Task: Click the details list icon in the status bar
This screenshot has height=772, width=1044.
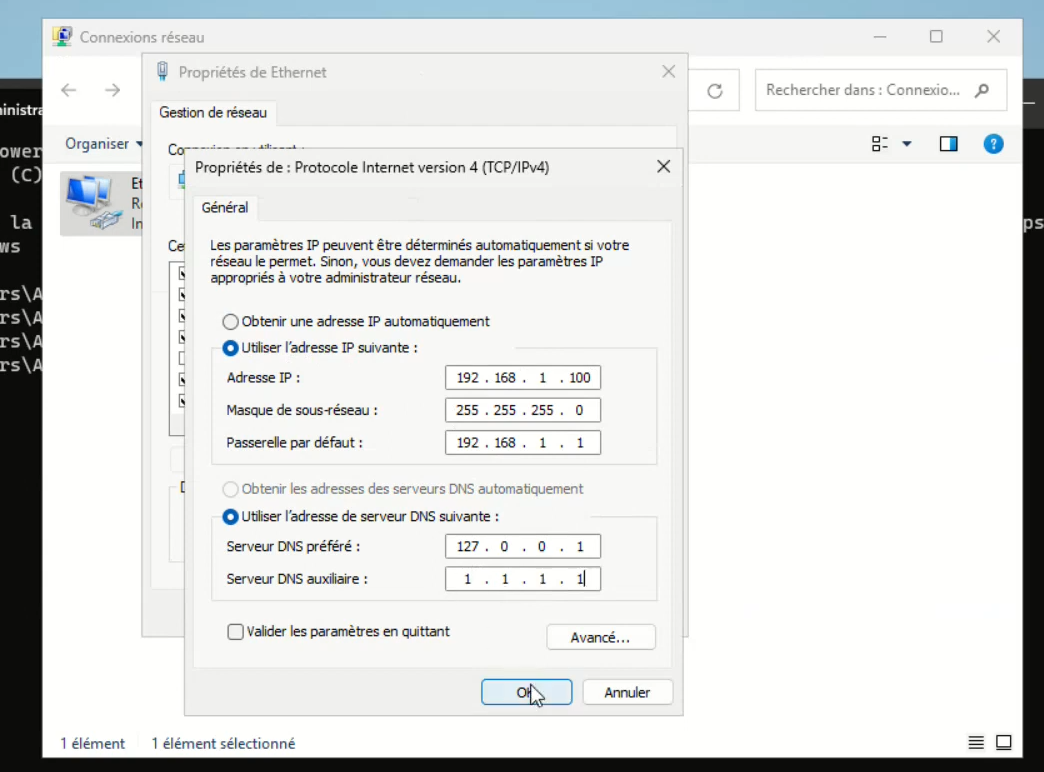Action: click(x=975, y=743)
